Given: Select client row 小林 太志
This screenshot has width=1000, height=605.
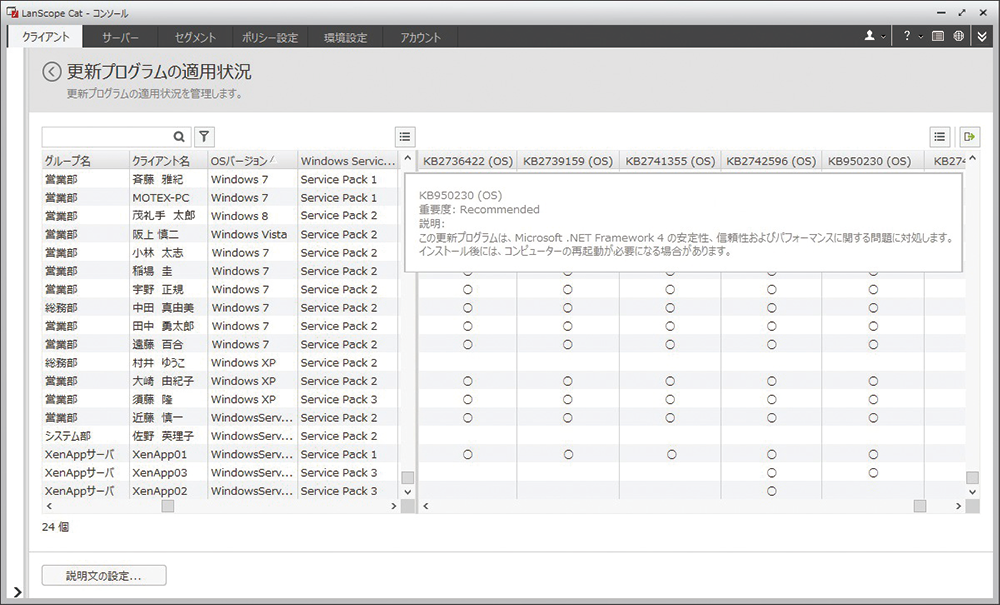Looking at the screenshot, I should [220, 252].
